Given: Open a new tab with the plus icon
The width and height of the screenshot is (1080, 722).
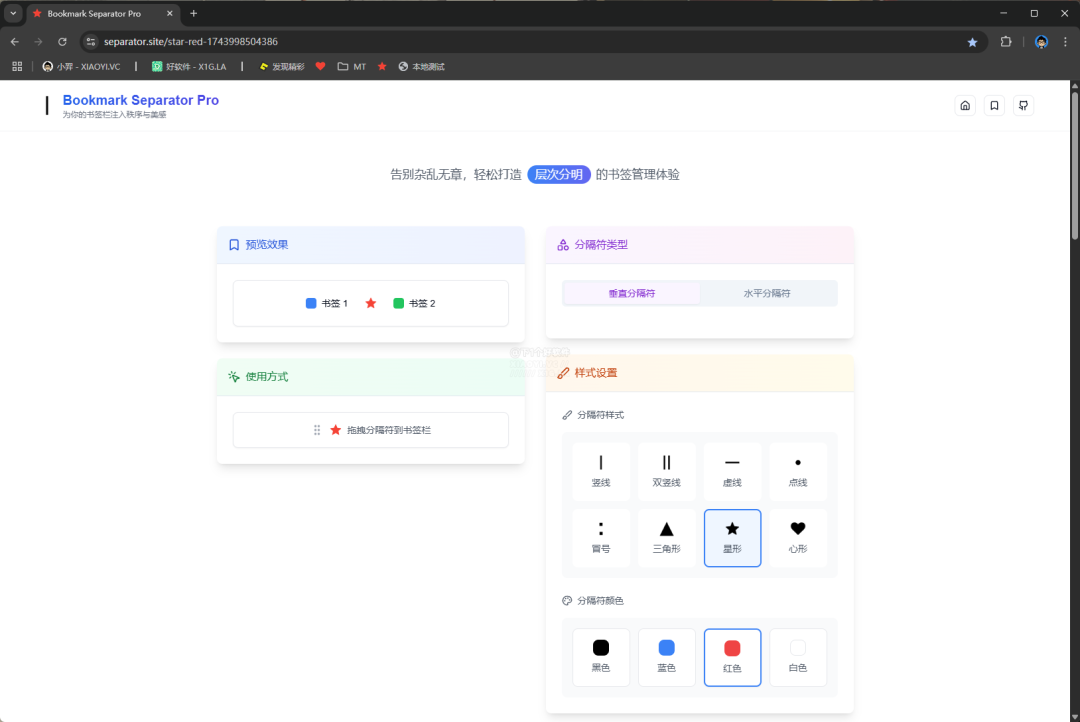Looking at the screenshot, I should (194, 13).
